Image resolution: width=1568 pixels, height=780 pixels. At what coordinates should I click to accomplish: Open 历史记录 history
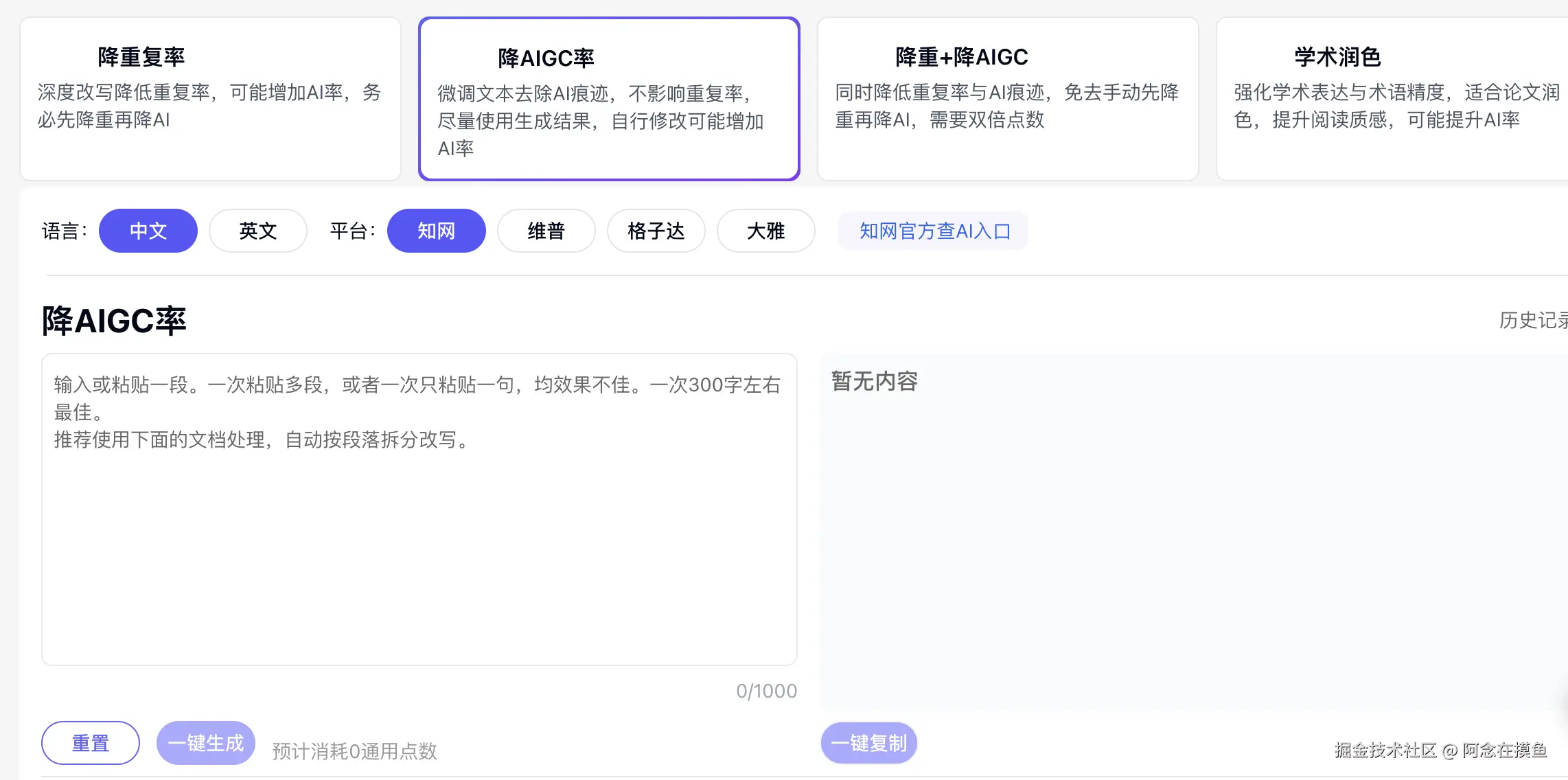coord(1532,320)
